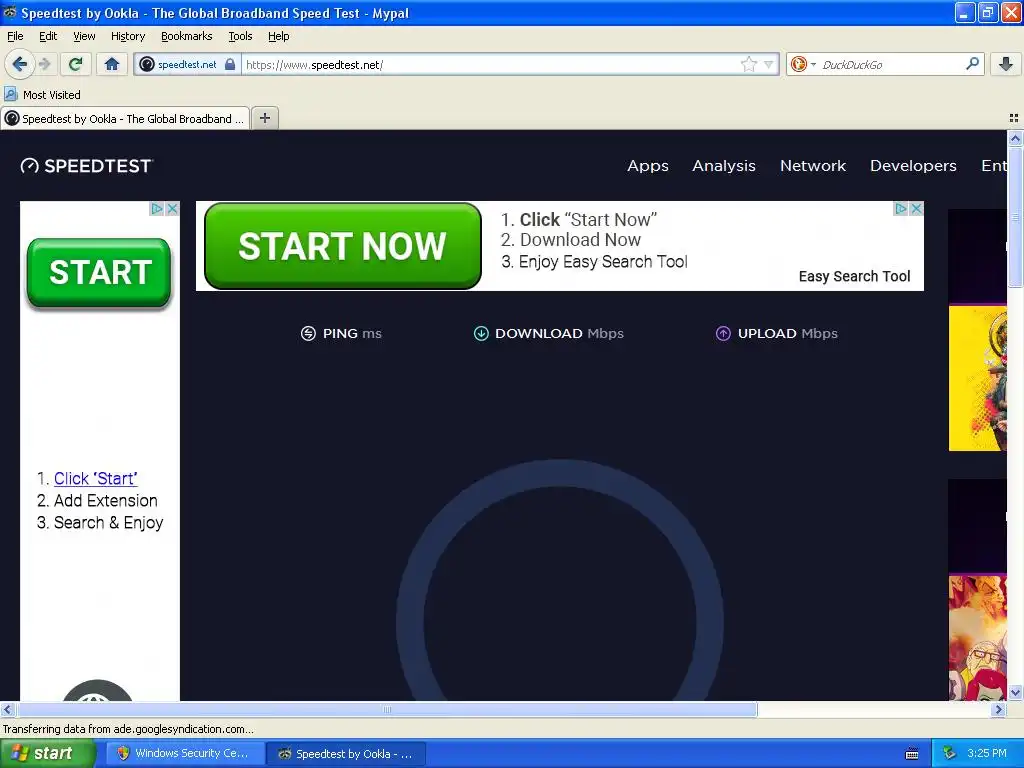Open a new tab with plus button

[x=264, y=118]
